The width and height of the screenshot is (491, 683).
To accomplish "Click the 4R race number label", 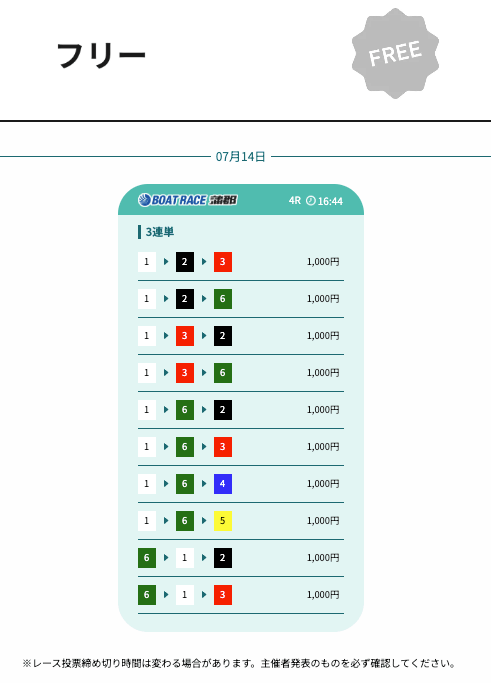I will click(295, 200).
